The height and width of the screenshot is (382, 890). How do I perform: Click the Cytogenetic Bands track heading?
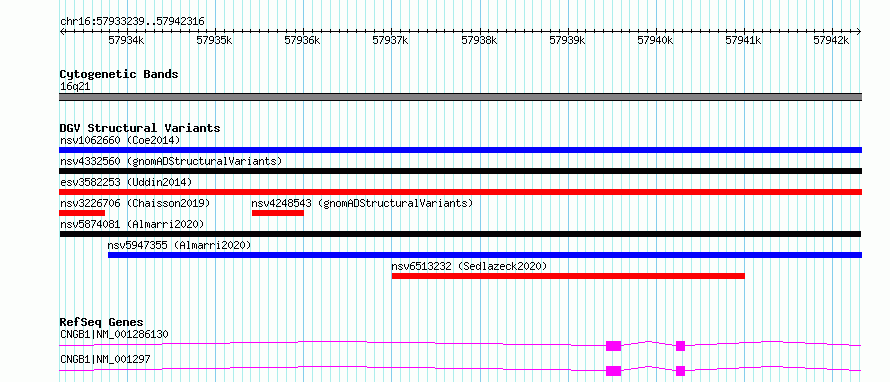coord(119,74)
